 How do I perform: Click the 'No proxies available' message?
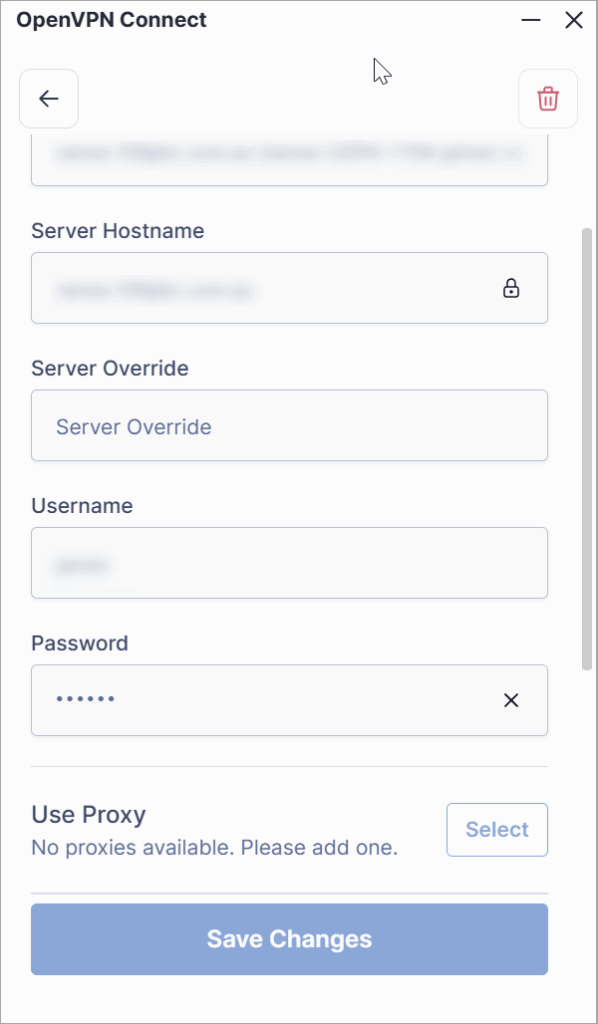click(215, 848)
